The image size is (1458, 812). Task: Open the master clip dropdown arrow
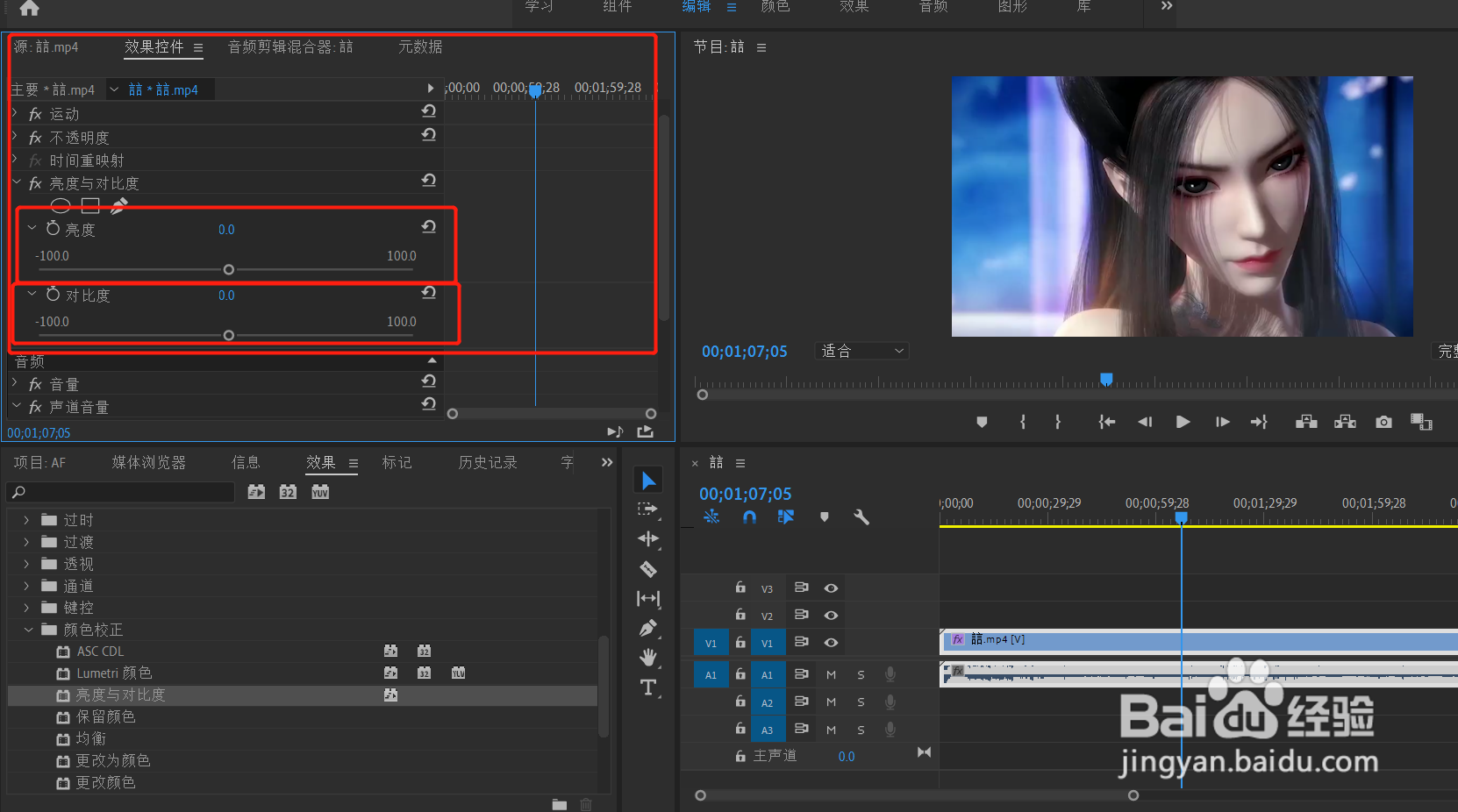tap(114, 89)
